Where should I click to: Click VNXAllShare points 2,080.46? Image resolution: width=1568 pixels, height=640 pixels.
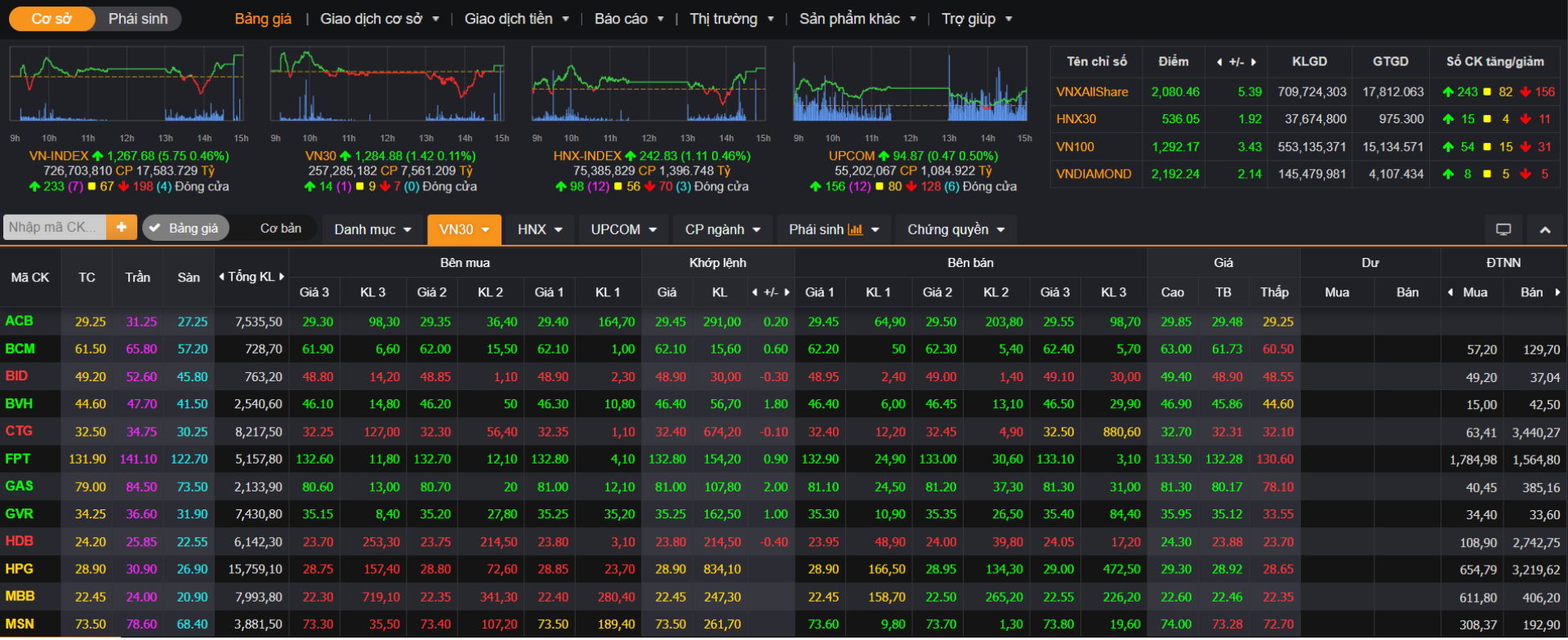pos(1175,92)
